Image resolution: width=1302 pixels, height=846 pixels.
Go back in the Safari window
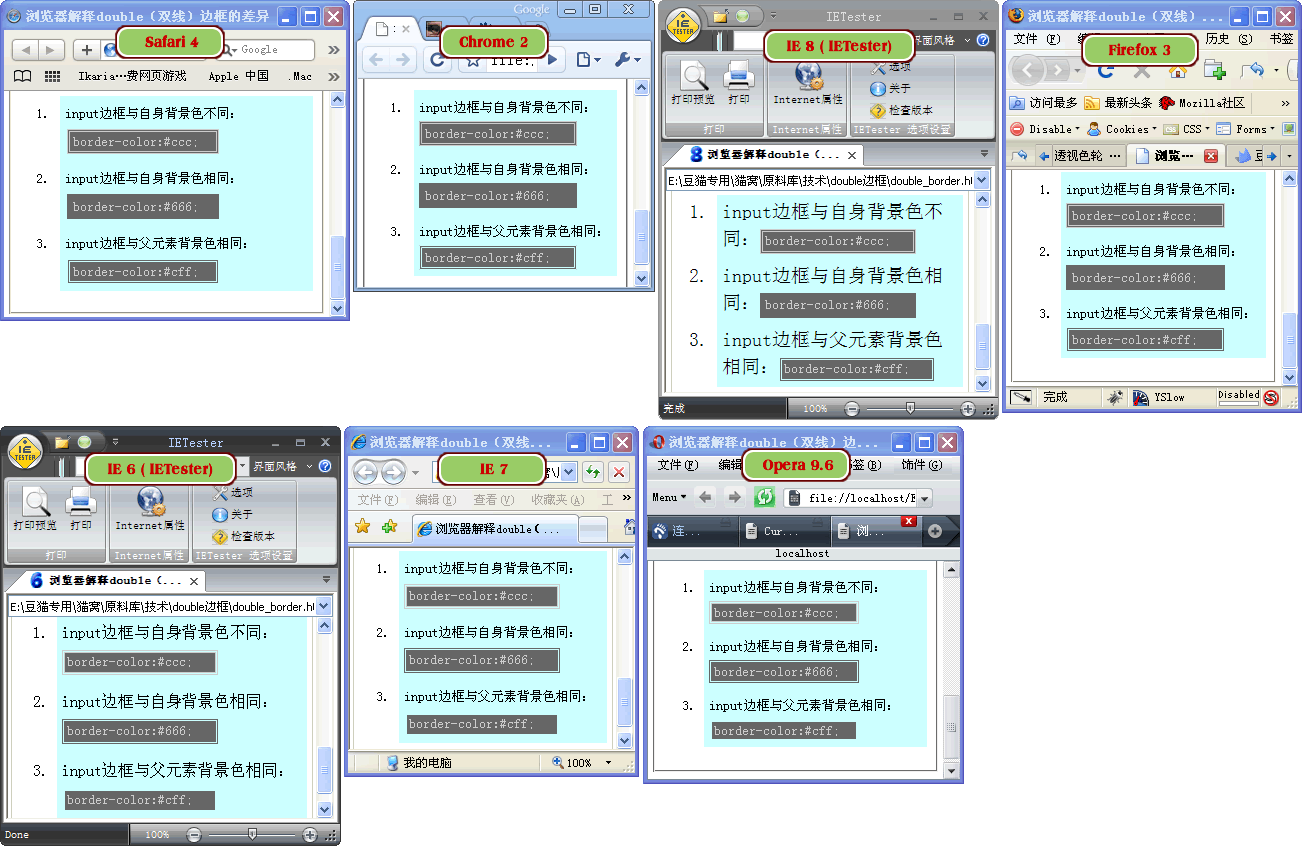point(25,50)
